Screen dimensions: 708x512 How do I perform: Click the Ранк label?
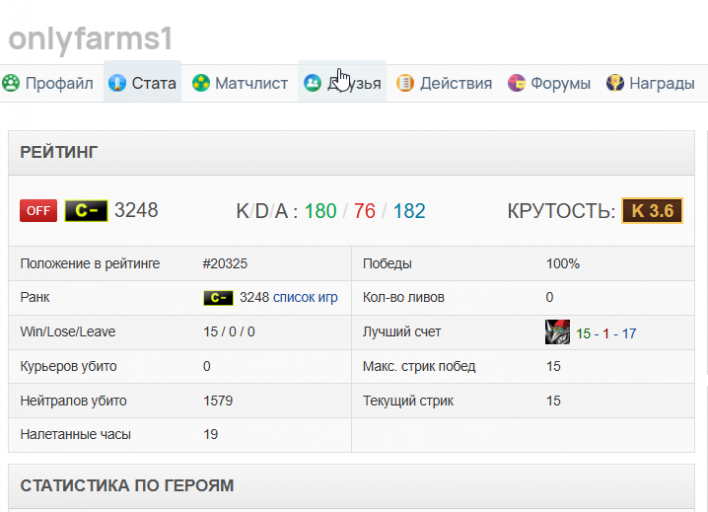coord(35,298)
